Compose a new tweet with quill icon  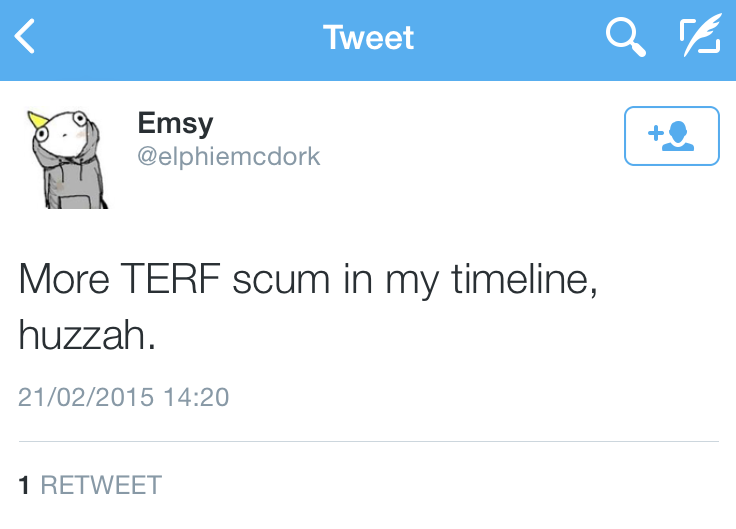[699, 38]
